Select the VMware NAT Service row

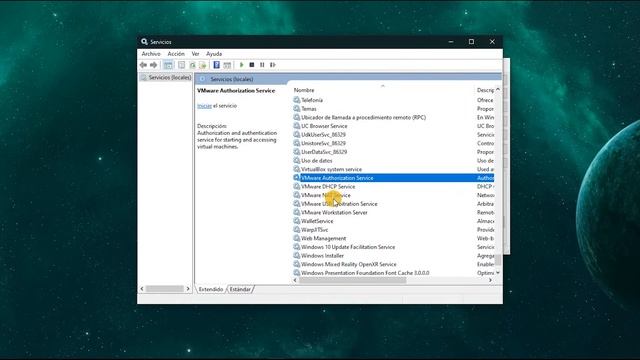click(x=393, y=195)
